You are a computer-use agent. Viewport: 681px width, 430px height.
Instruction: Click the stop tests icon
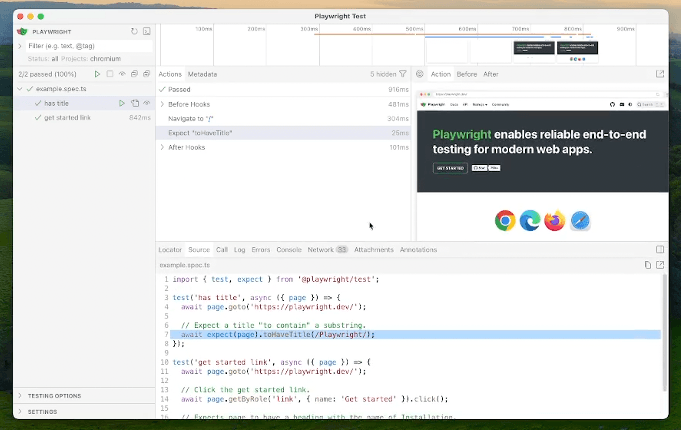click(110, 74)
